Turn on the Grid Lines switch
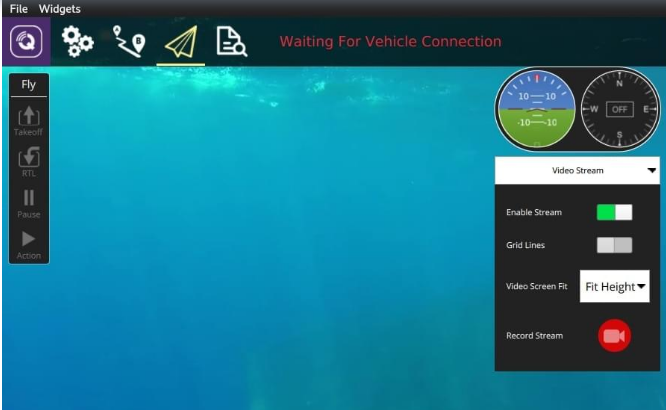666x410 pixels. [614, 245]
